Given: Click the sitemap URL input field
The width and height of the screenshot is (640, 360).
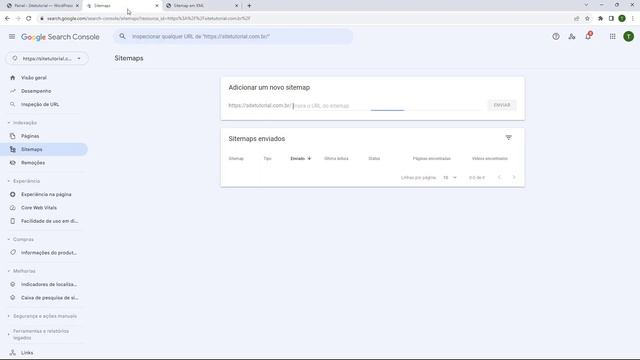Looking at the screenshot, I should tap(388, 106).
